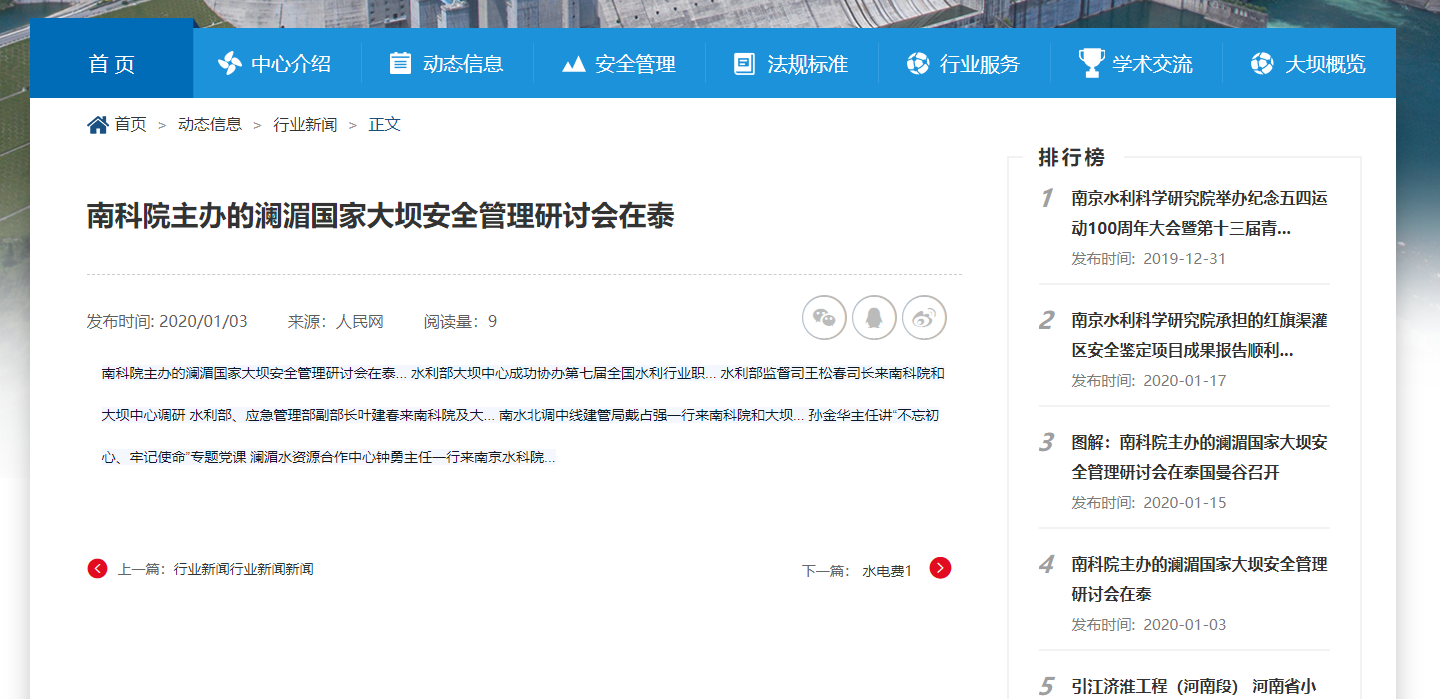The height and width of the screenshot is (699, 1440).
Task: Click the 排行榜 heading
Action: [x=1072, y=157]
